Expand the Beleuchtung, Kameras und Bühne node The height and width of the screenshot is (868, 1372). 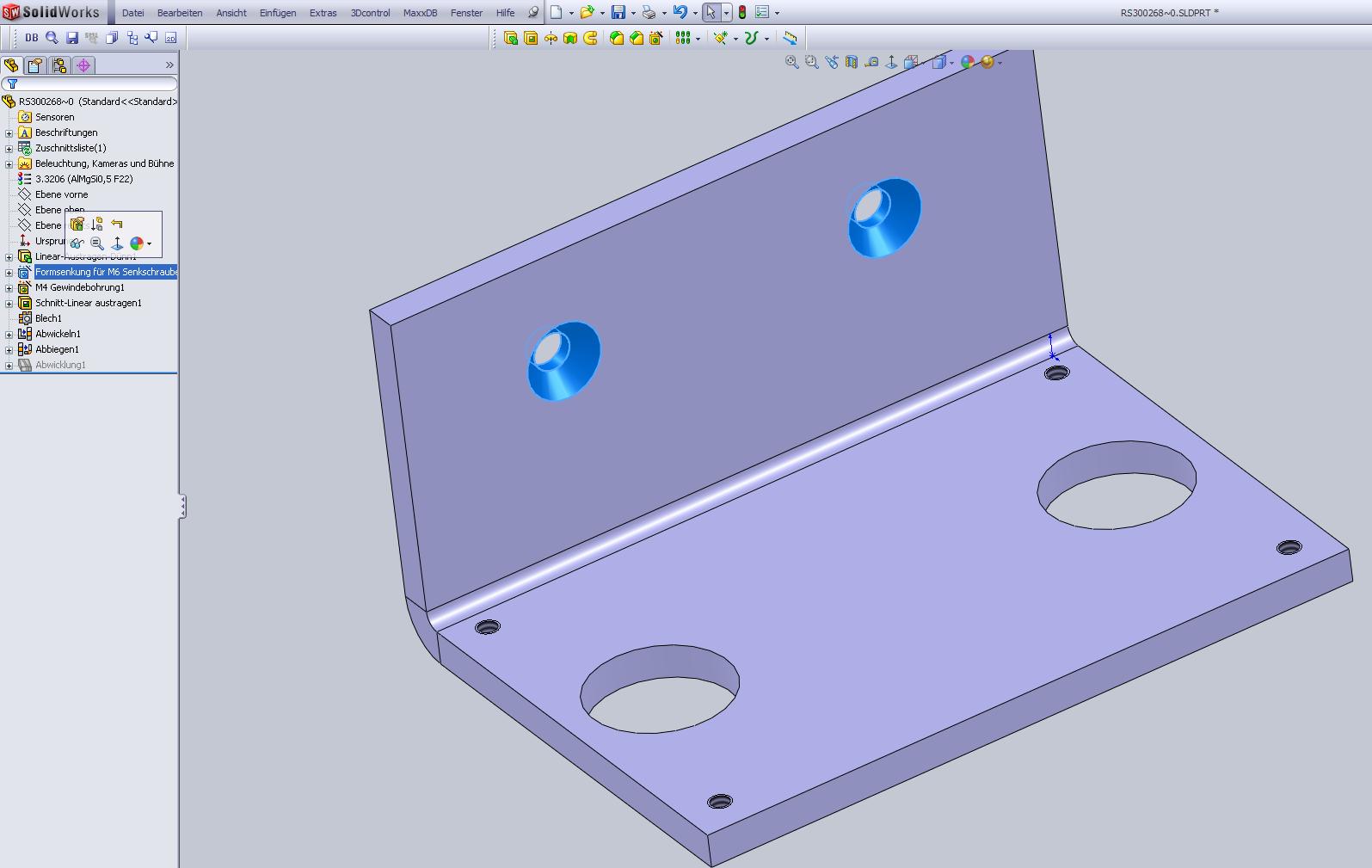9,164
